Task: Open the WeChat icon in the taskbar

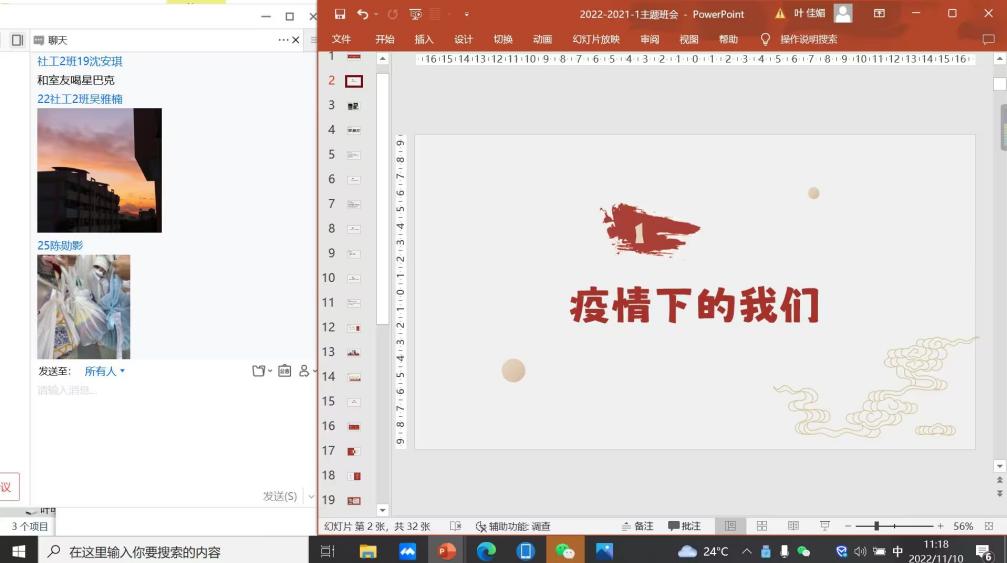Action: pos(565,551)
